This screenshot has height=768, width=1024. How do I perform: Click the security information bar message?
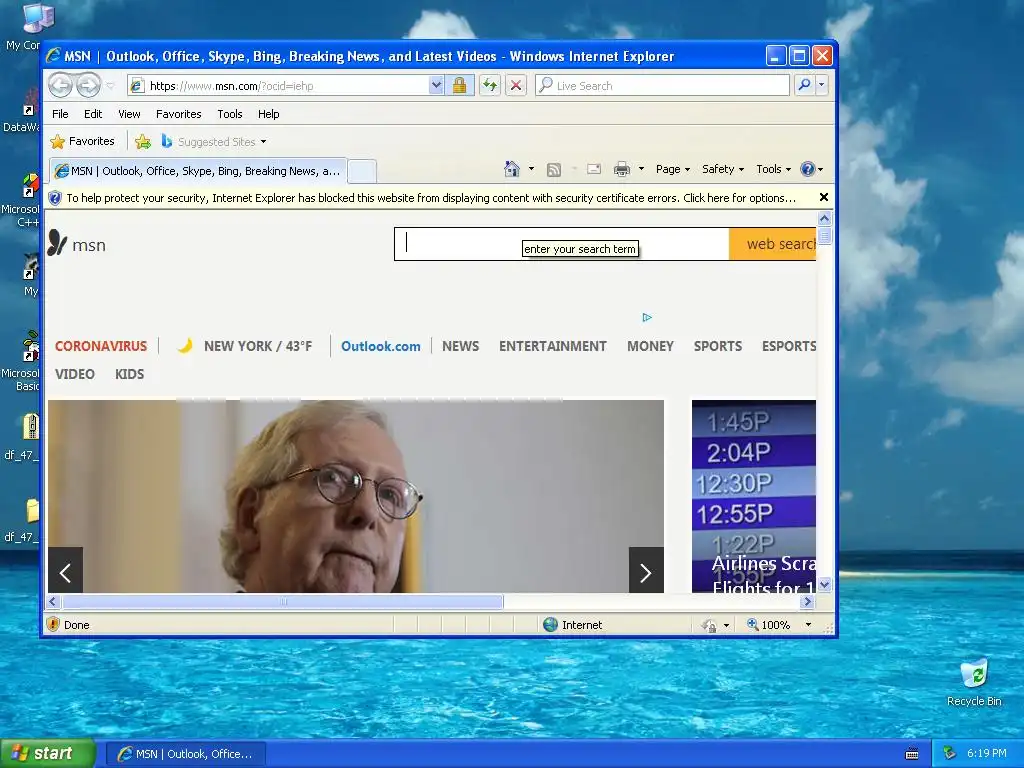431,198
